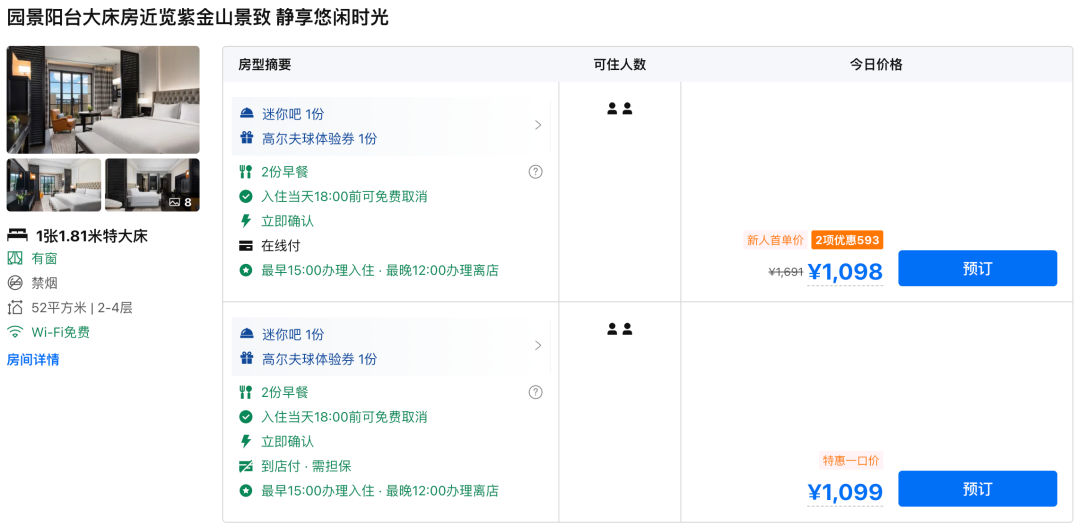Click the 2项优惠593 discount tag
The width and height of the screenshot is (1080, 527).
847,240
